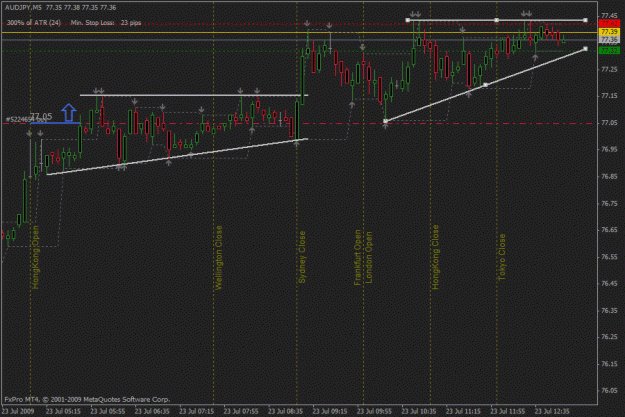Viewport: 625px width, 417px height.
Task: Click the FxPro MT4 MetaQuotes copyright text
Action: point(87,399)
